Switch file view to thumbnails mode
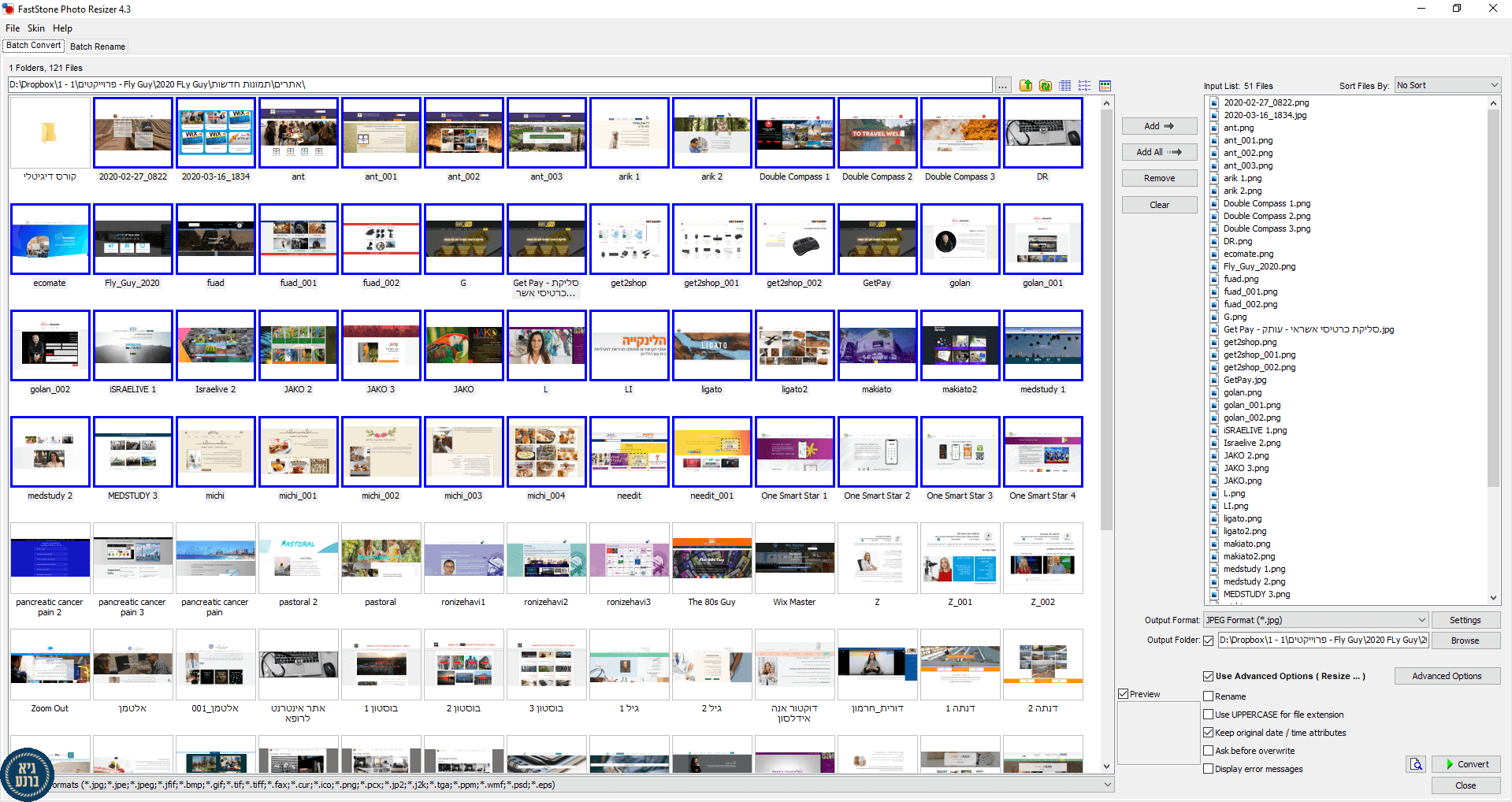Screen dimensions: 1512x802 (1105, 85)
